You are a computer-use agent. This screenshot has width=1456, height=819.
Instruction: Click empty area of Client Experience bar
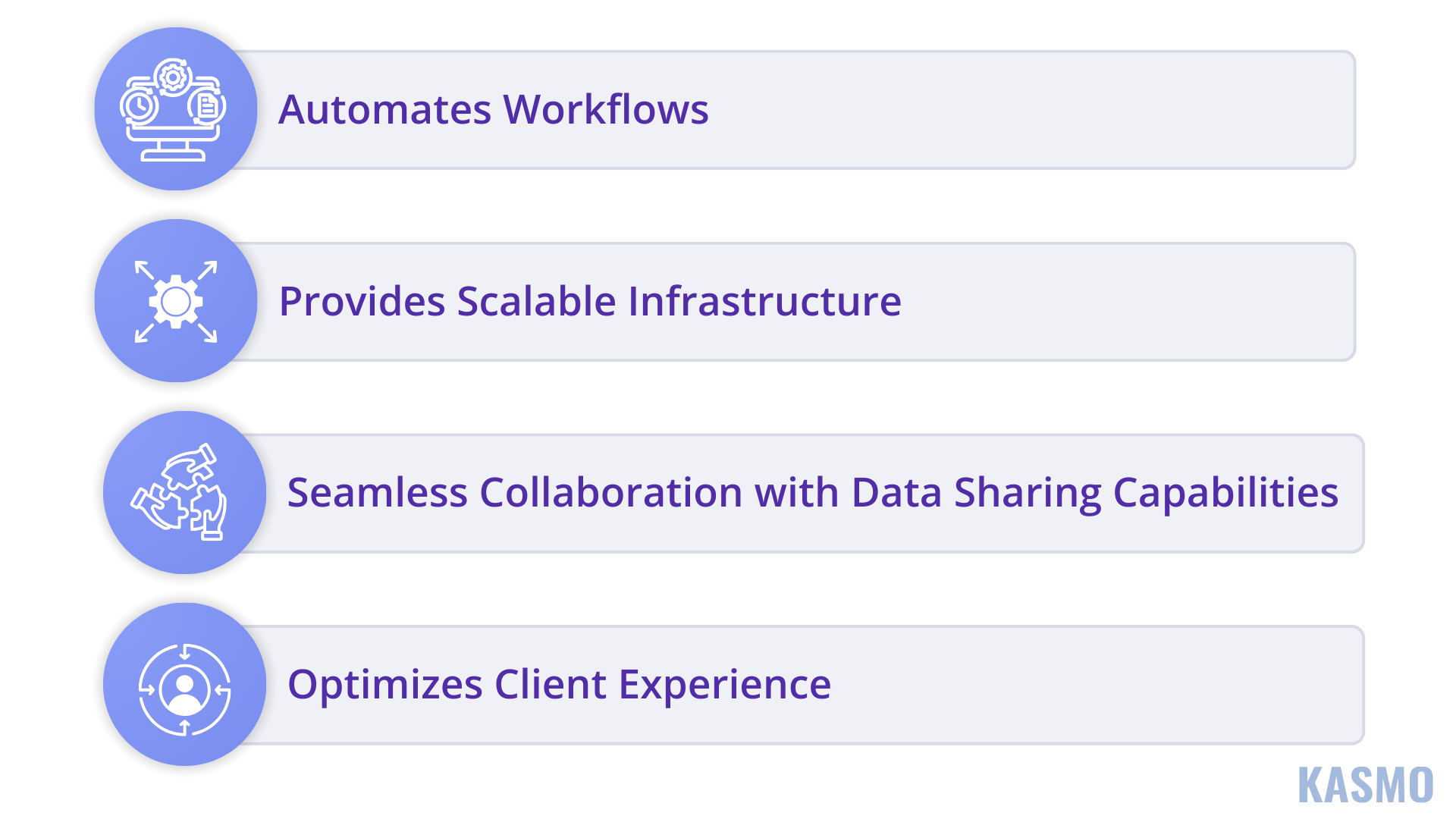[1100, 686]
